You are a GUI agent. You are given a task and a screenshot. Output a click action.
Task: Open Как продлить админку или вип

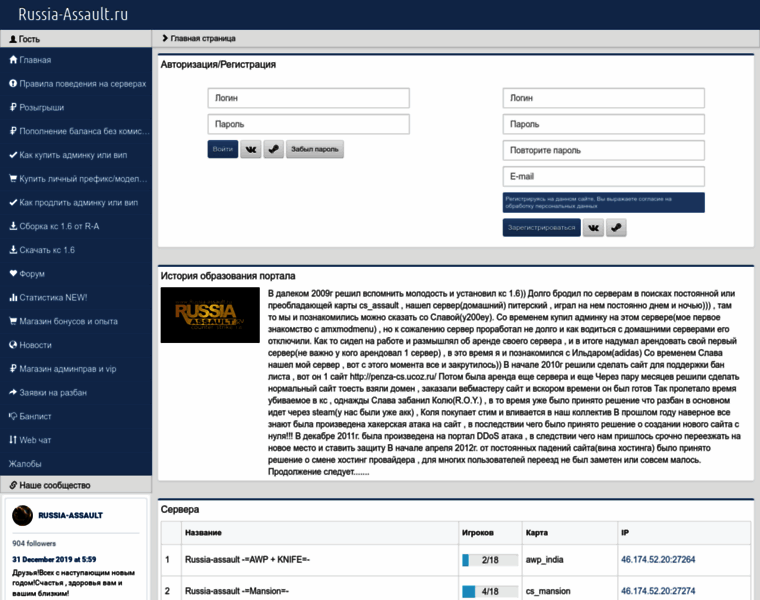click(74, 202)
